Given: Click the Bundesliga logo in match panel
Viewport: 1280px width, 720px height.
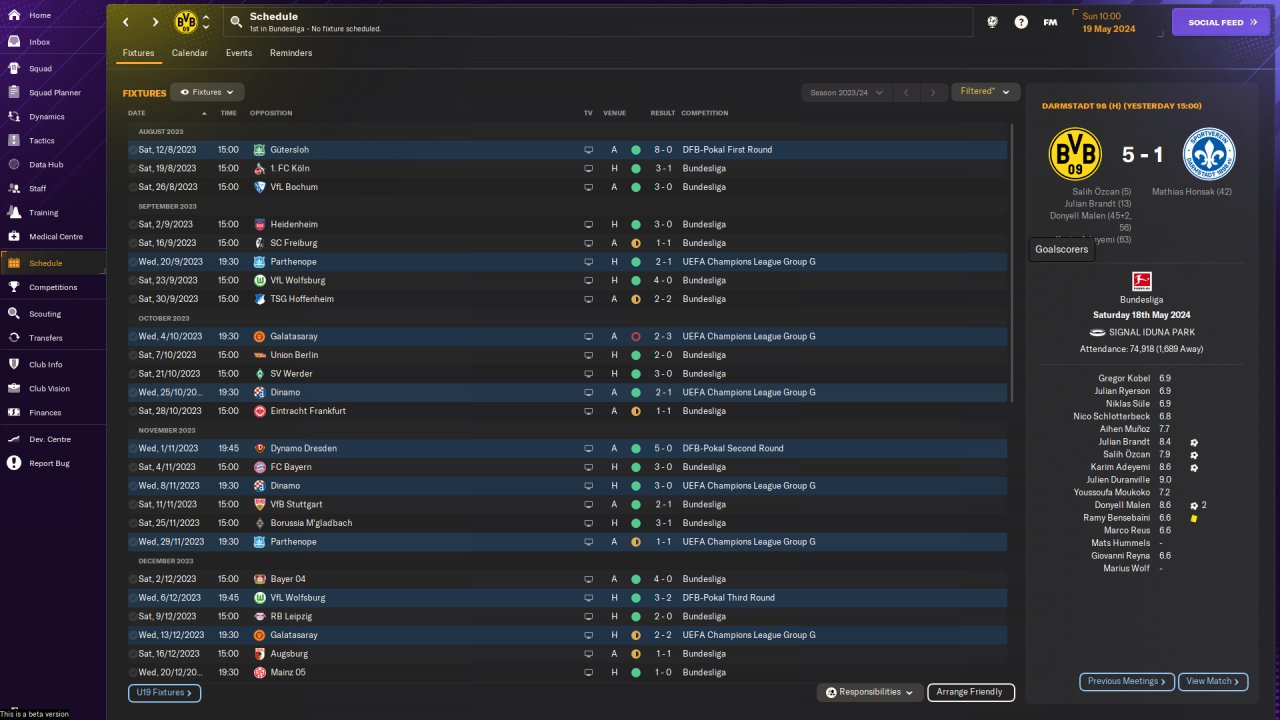Looking at the screenshot, I should pos(1141,282).
